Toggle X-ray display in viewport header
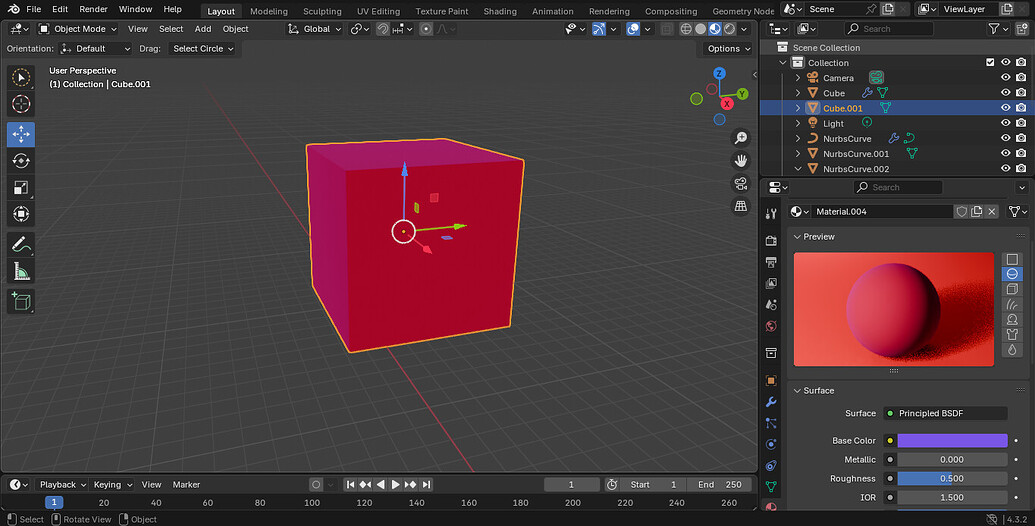 click(667, 29)
